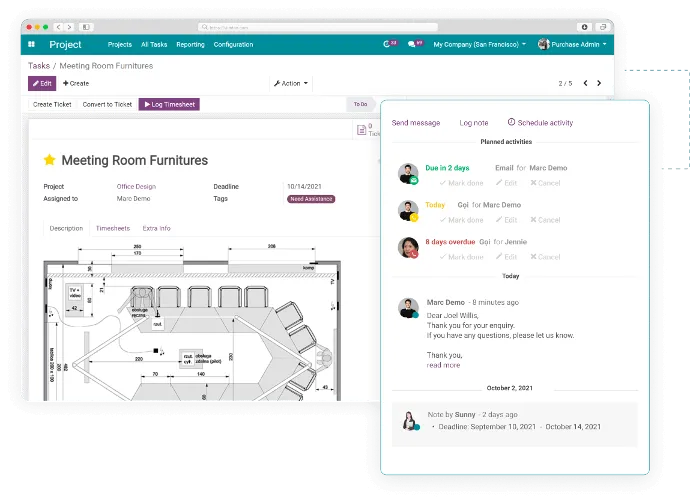Click assignee name Marc Demo in form

133,199
